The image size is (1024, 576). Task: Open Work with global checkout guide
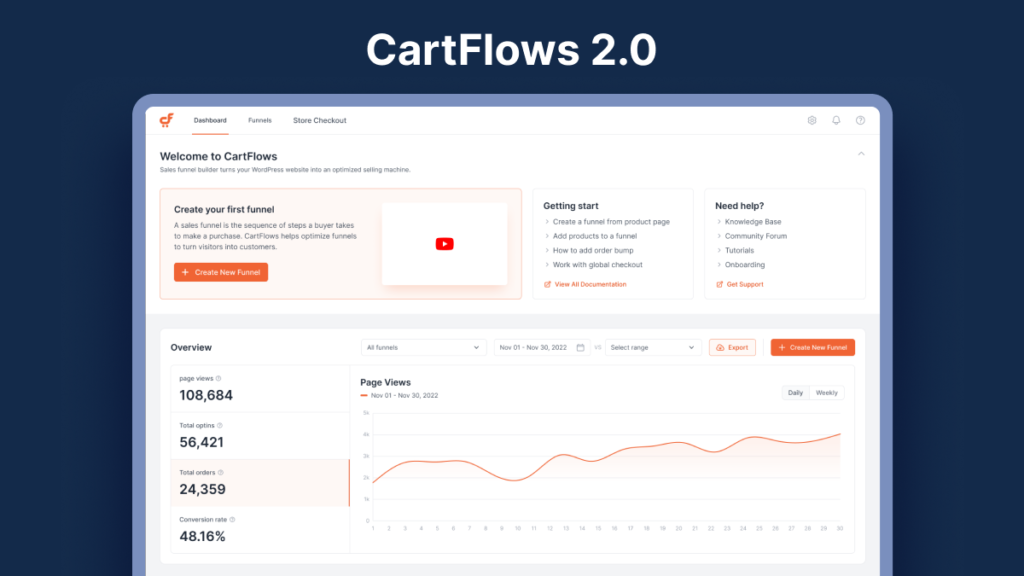598,264
